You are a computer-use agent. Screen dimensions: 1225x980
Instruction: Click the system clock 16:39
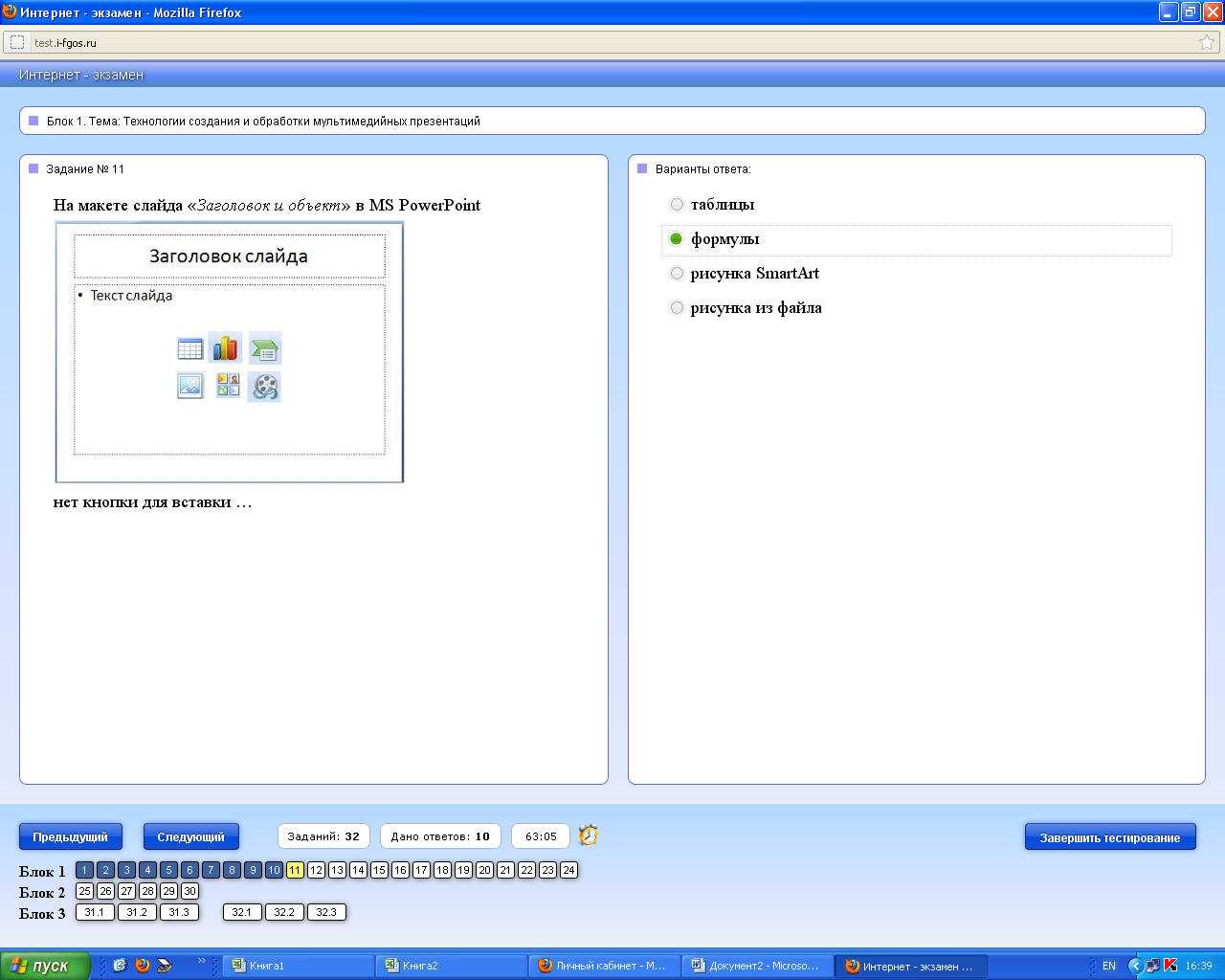point(1198,966)
